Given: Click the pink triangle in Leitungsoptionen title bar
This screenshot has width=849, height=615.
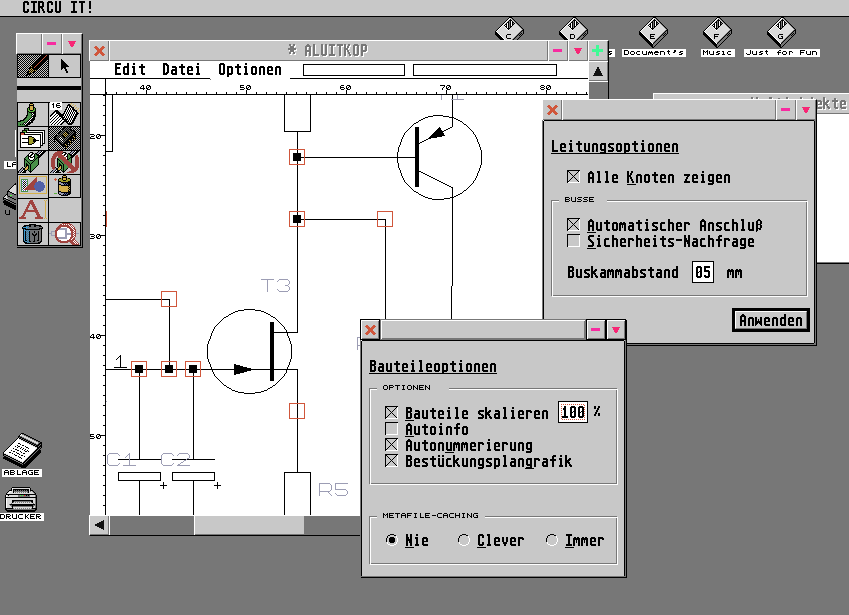Looking at the screenshot, I should coord(806,110).
